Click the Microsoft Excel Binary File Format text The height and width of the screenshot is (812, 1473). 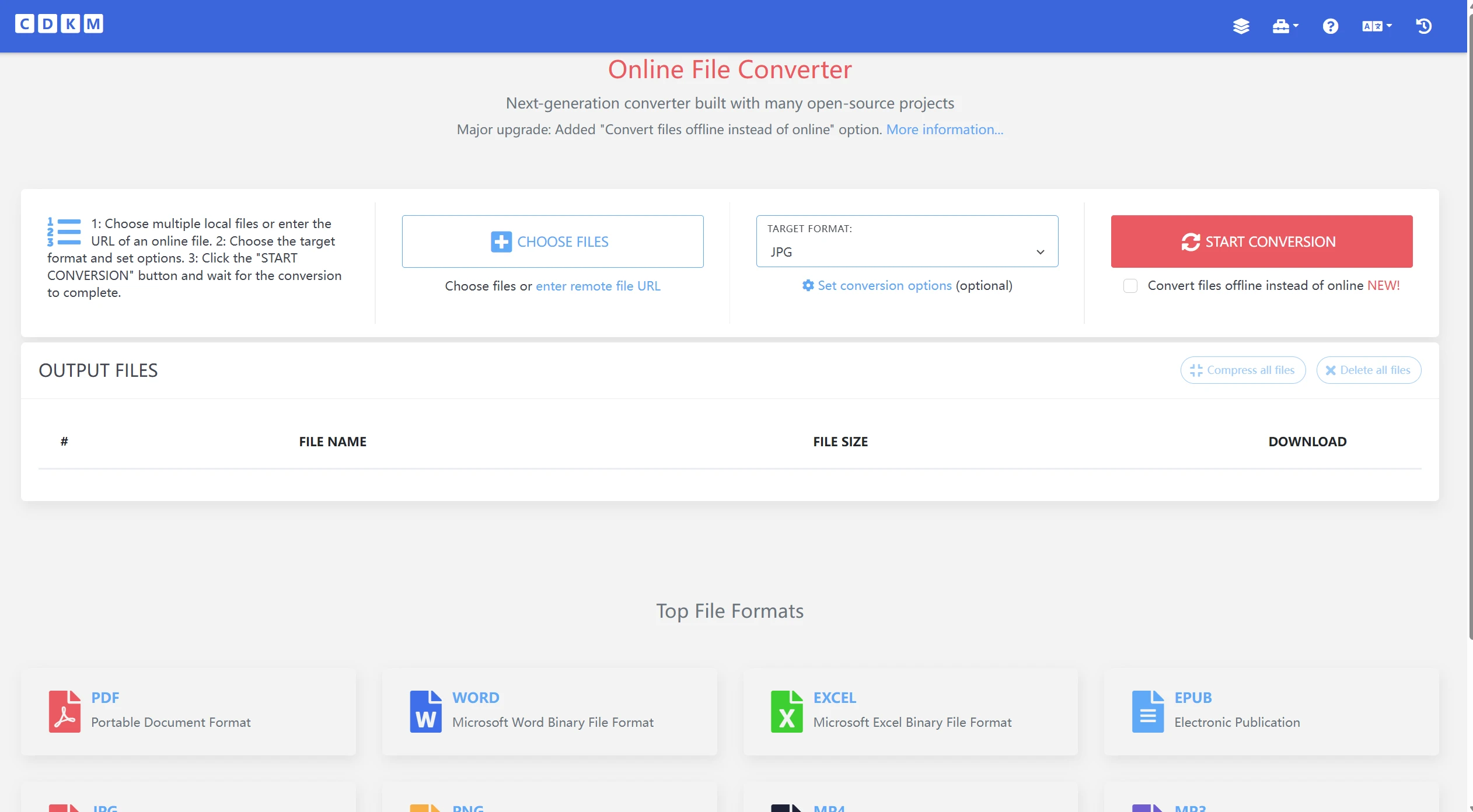tap(912, 722)
